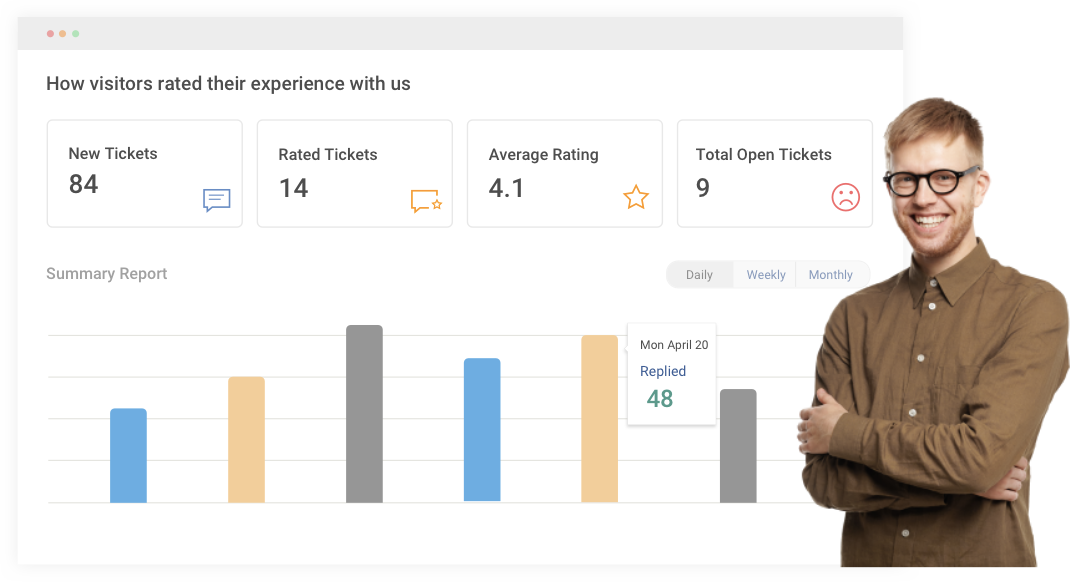This screenshot has height=582, width=1079.
Task: Click the Summary Report heading
Action: point(106,273)
